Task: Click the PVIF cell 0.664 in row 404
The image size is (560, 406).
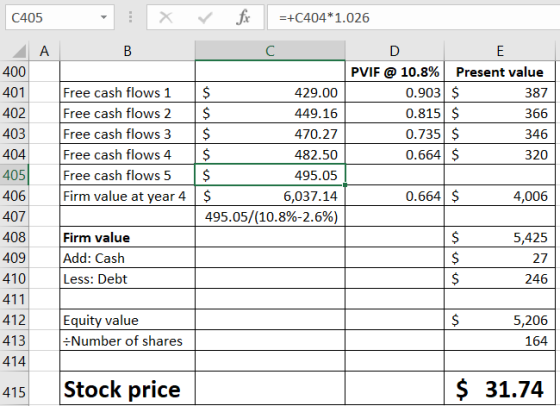Action: point(395,155)
